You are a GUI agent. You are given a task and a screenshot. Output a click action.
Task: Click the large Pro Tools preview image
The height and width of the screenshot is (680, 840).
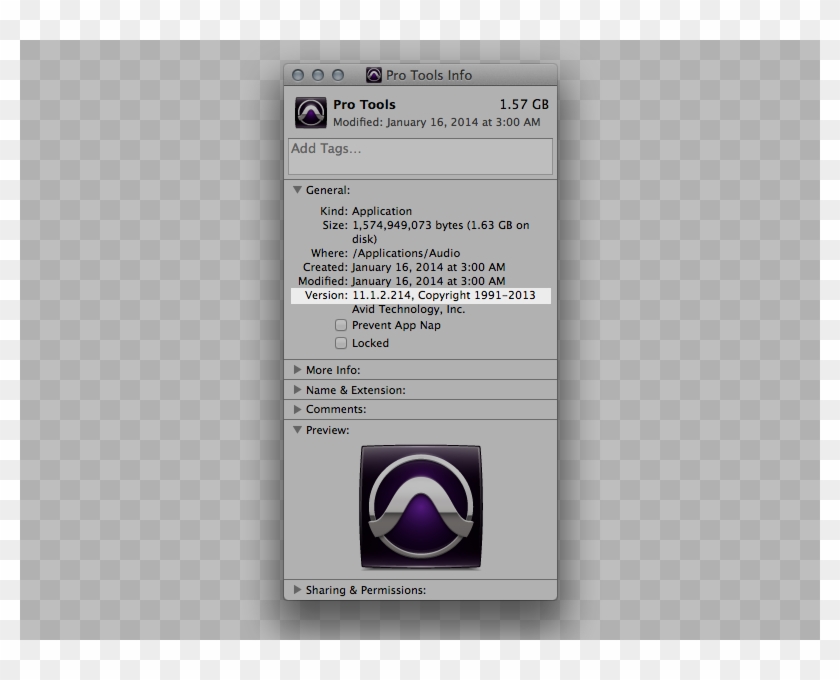421,506
